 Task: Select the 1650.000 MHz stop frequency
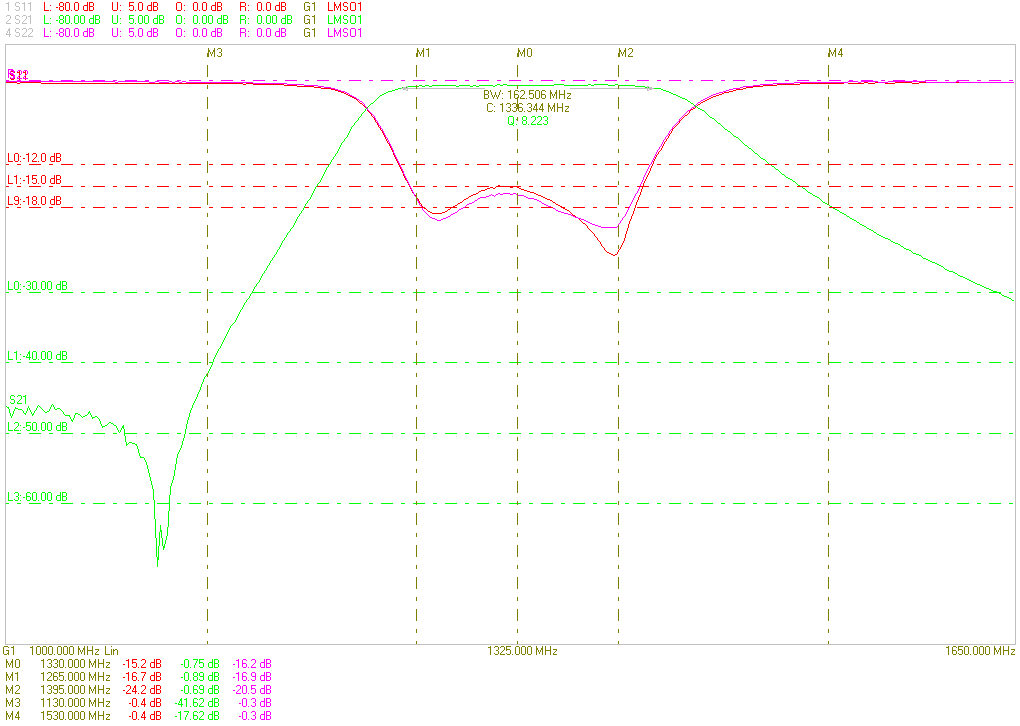pyautogui.click(x=979, y=651)
